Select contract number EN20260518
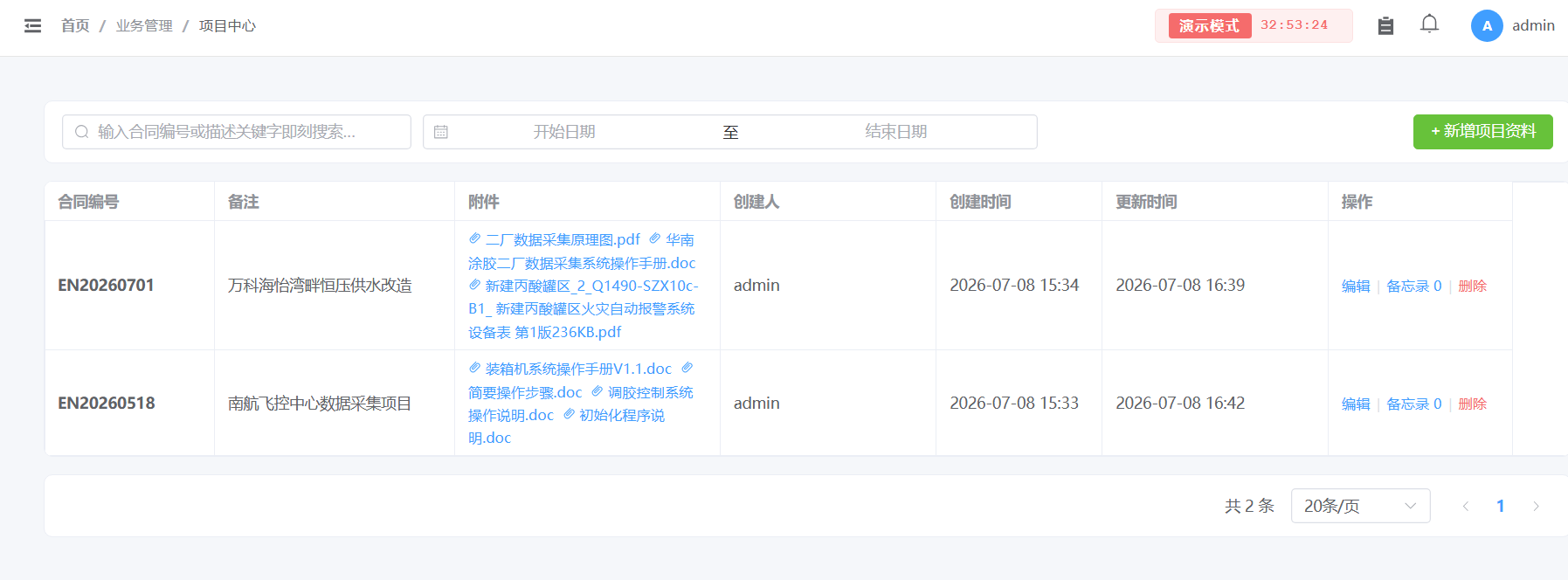This screenshot has height=580, width=1568. click(107, 404)
